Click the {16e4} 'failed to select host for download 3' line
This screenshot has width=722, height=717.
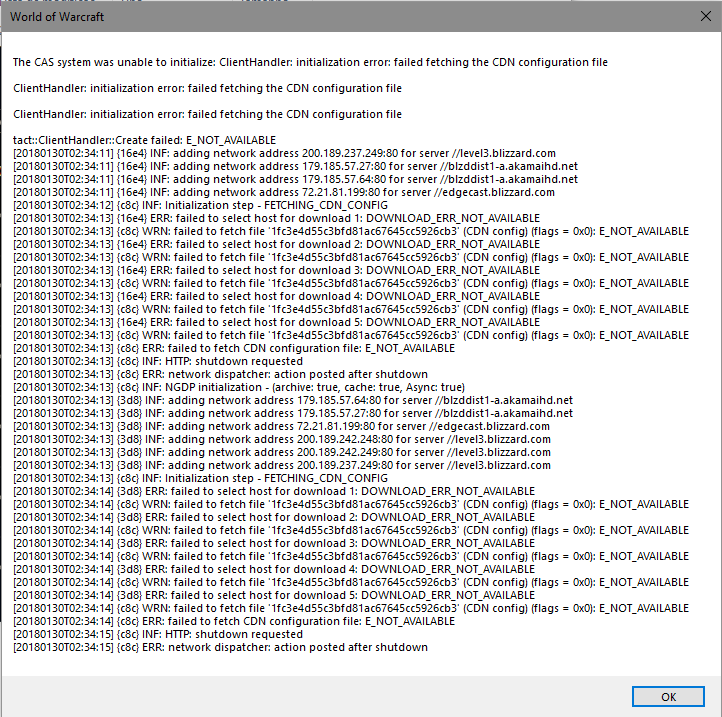point(276,270)
